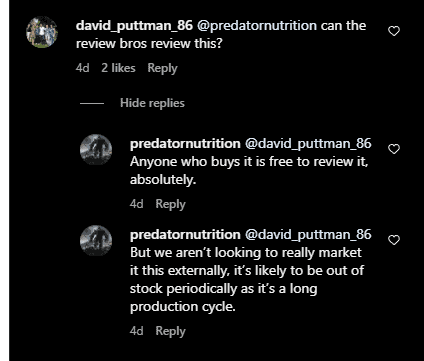Open 4d timestamp on last reply
424x361 pixels.
136,331
